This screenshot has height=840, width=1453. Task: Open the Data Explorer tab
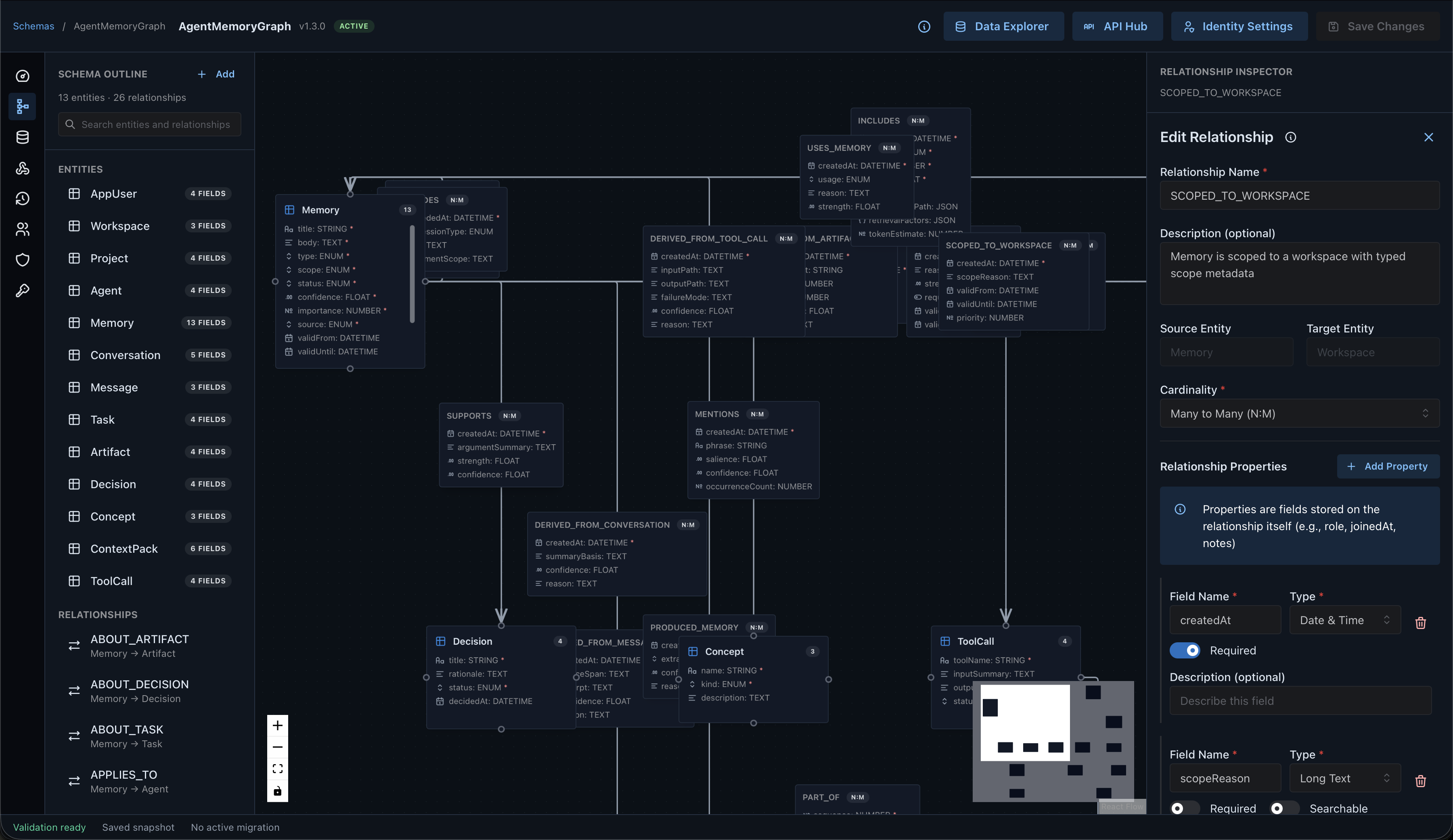coord(1003,27)
